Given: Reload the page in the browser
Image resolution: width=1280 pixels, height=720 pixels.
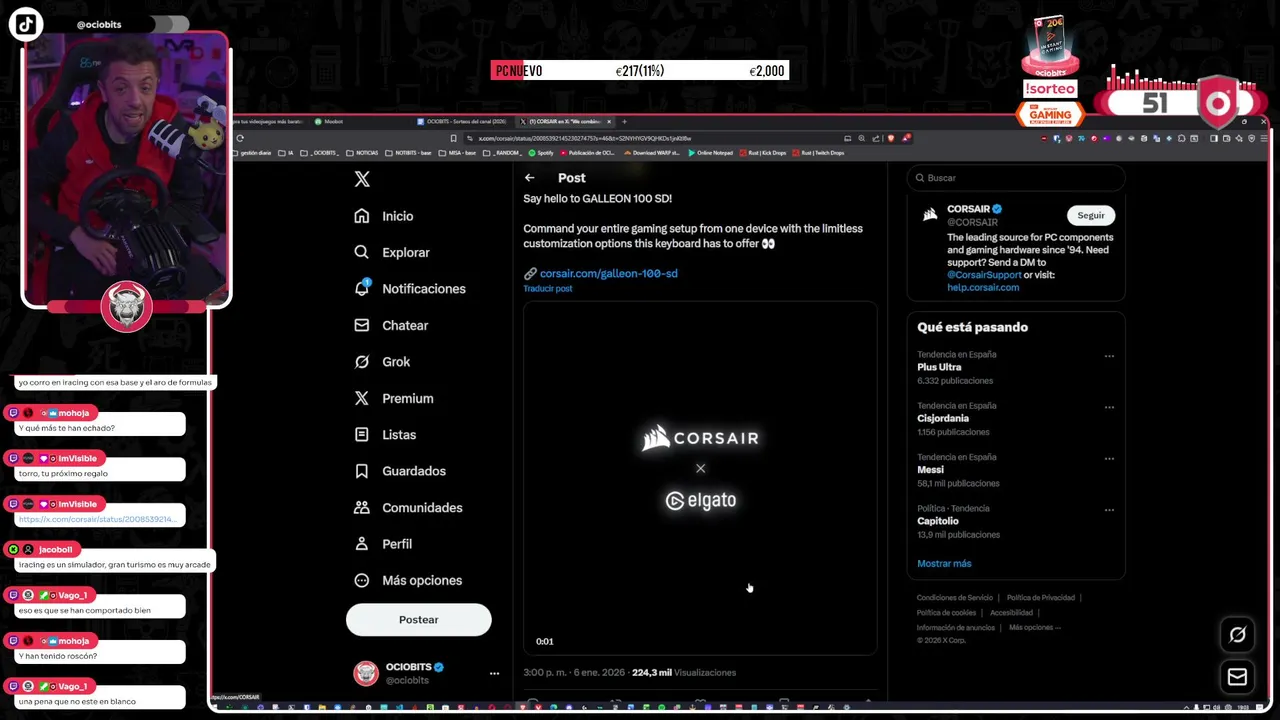Looking at the screenshot, I should (x=240, y=138).
